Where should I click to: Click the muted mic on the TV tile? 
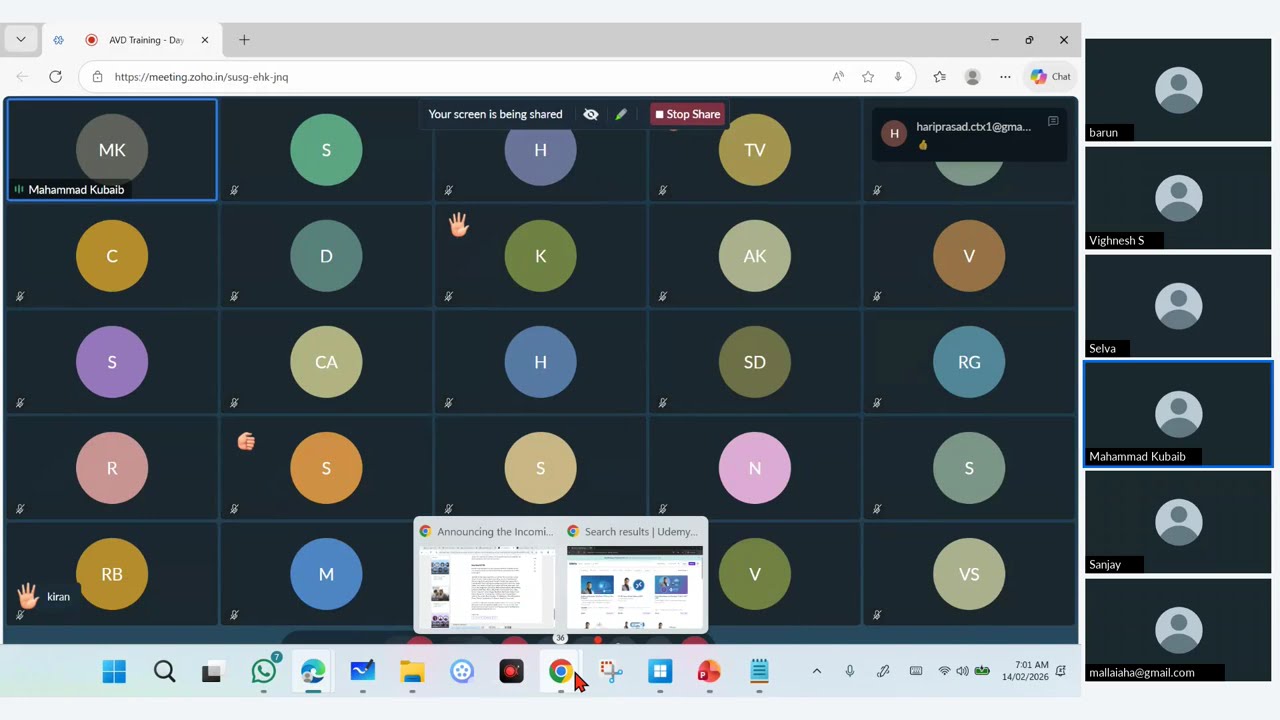[x=663, y=190]
